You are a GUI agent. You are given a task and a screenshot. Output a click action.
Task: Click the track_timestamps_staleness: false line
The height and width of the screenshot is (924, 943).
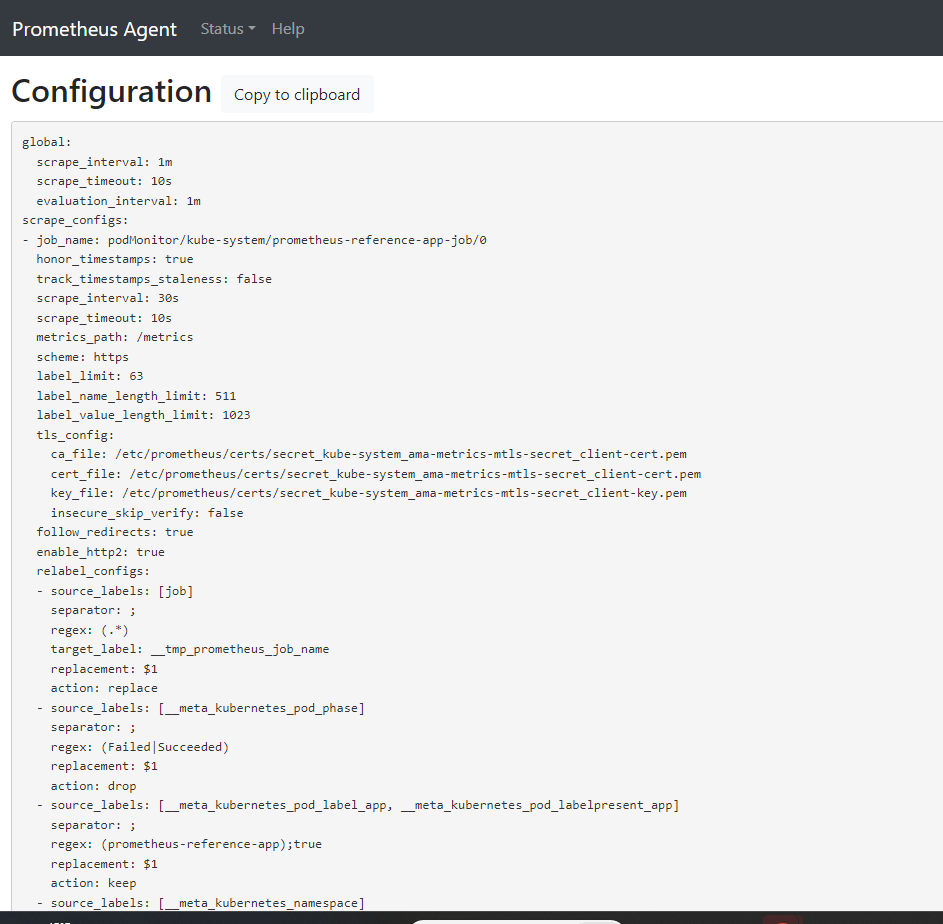(154, 279)
